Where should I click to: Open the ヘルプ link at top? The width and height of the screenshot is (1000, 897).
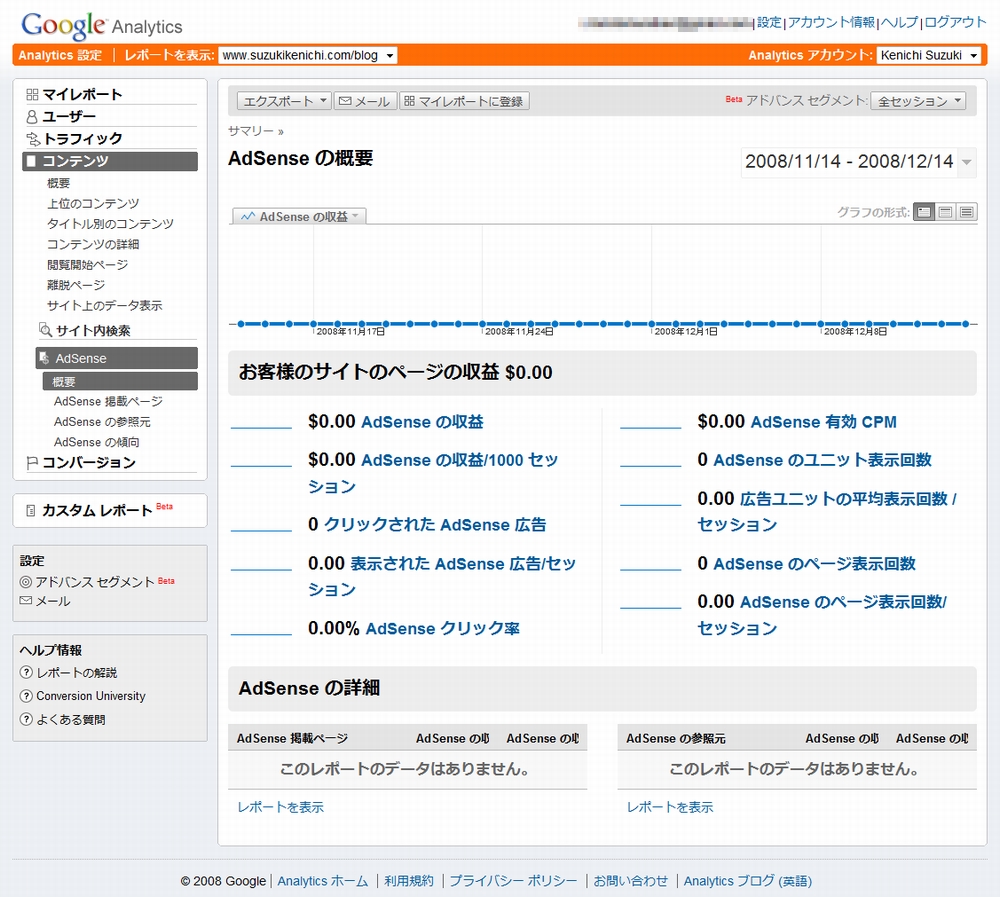click(899, 22)
